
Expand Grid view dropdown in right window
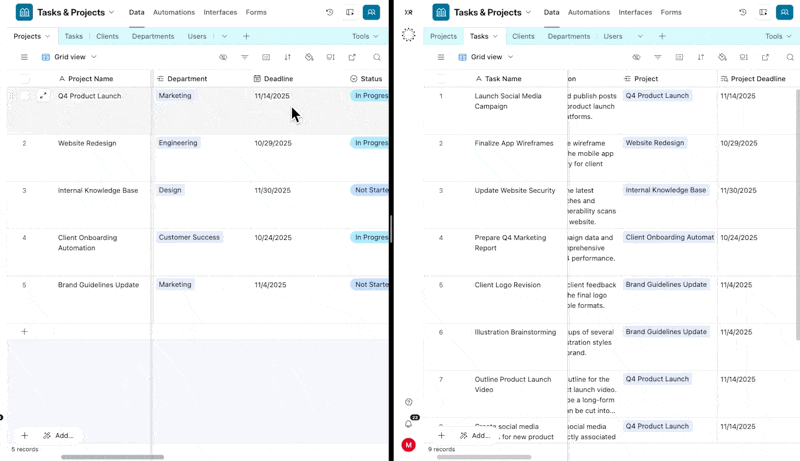click(510, 57)
